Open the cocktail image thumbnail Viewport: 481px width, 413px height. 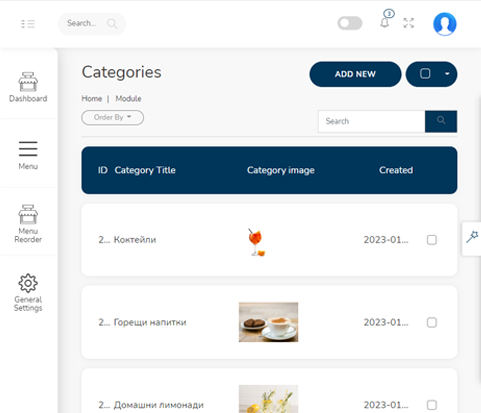click(256, 242)
